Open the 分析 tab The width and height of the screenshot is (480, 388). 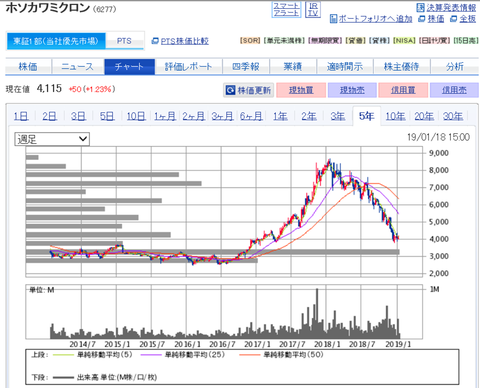click(455, 67)
